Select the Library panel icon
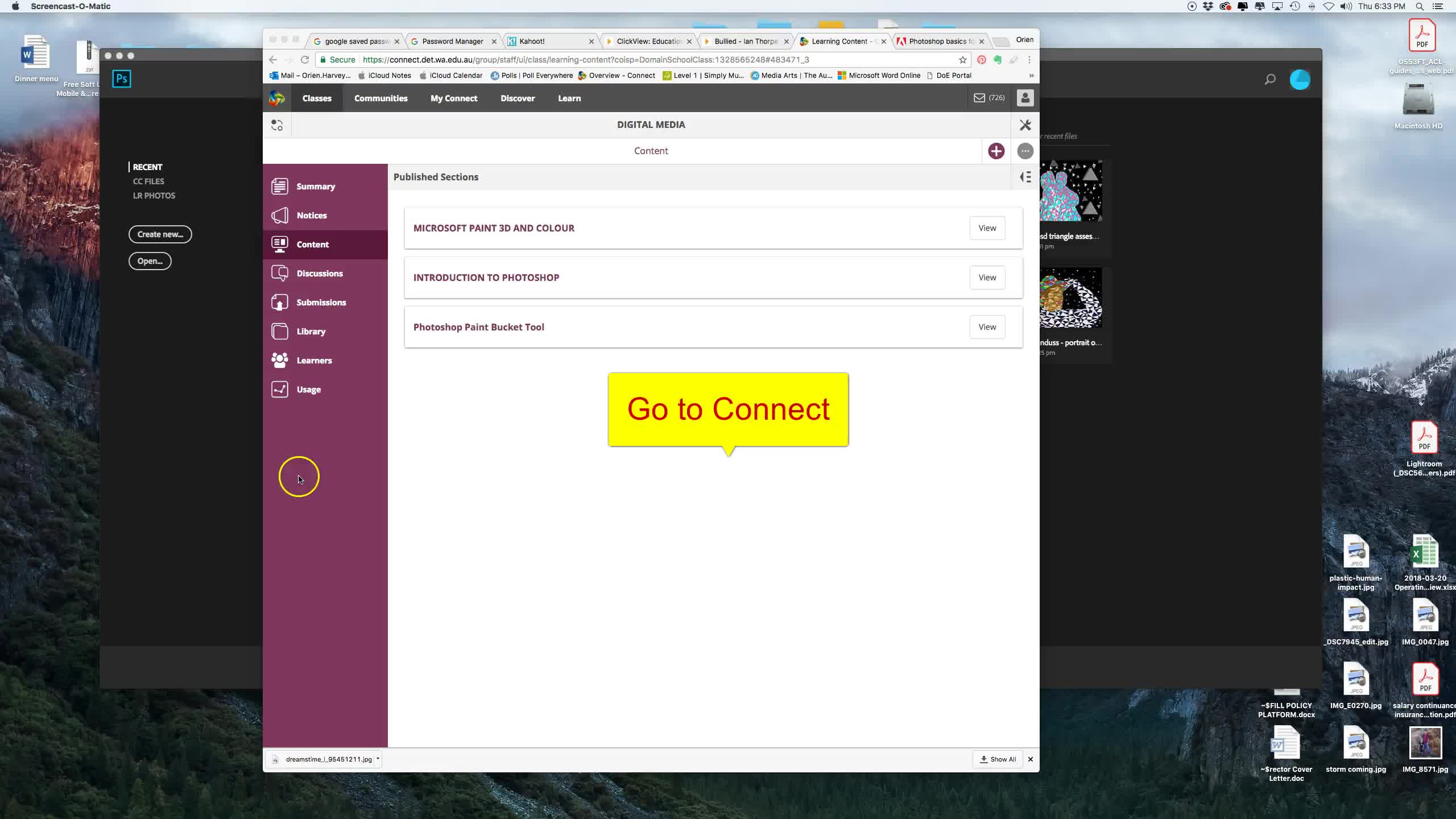1456x819 pixels. coord(279,331)
